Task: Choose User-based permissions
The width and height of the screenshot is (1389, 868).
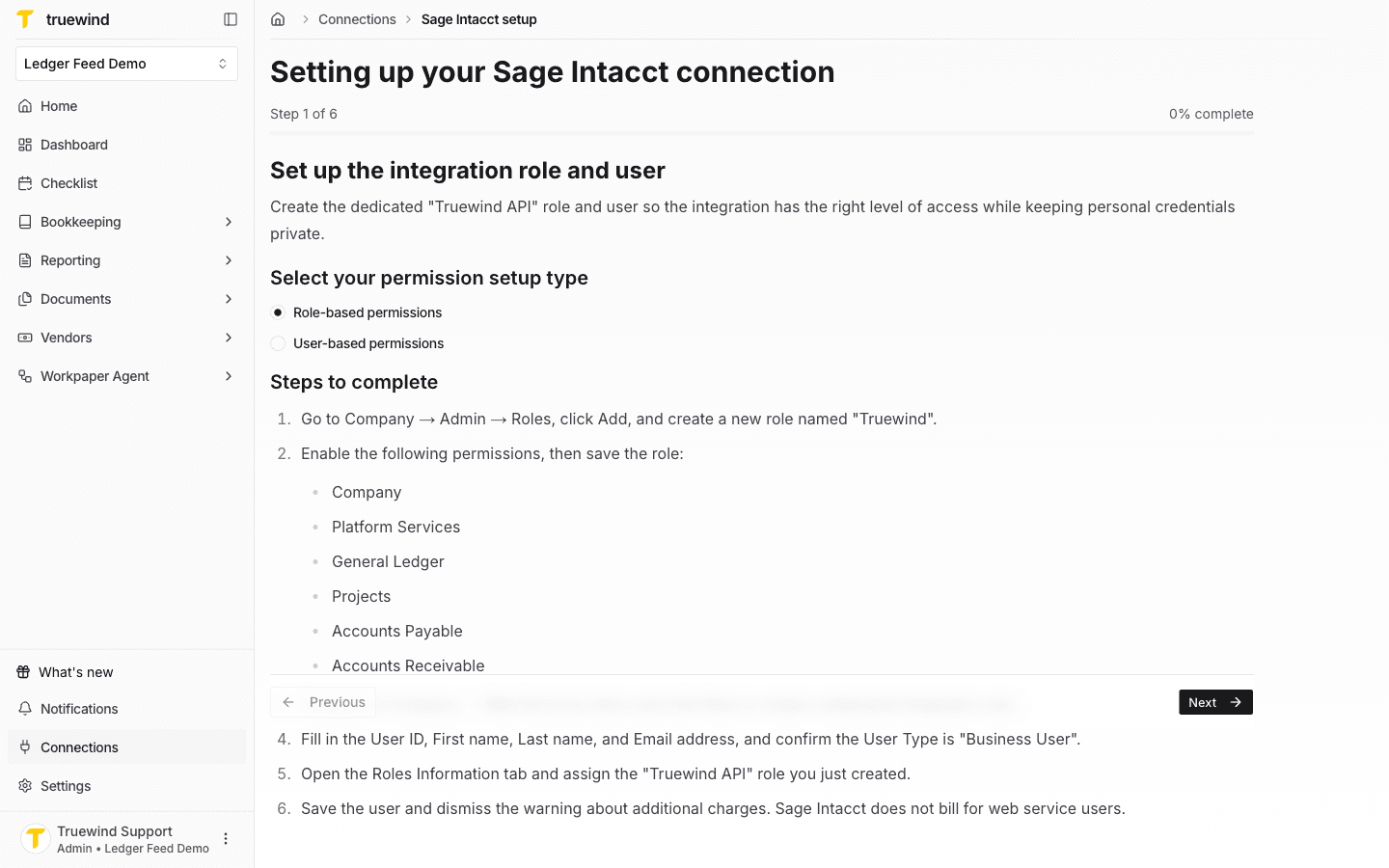Action: [278, 343]
